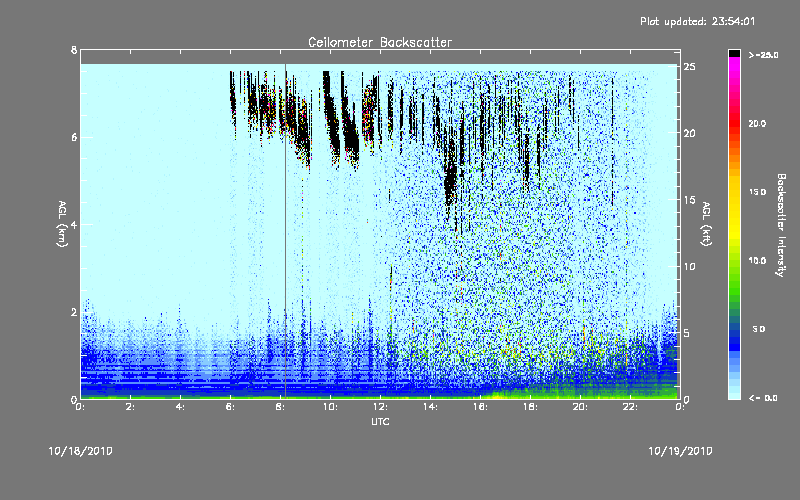Click the 5 kft tick label
Viewport: 800px width, 500px height.
click(687, 333)
